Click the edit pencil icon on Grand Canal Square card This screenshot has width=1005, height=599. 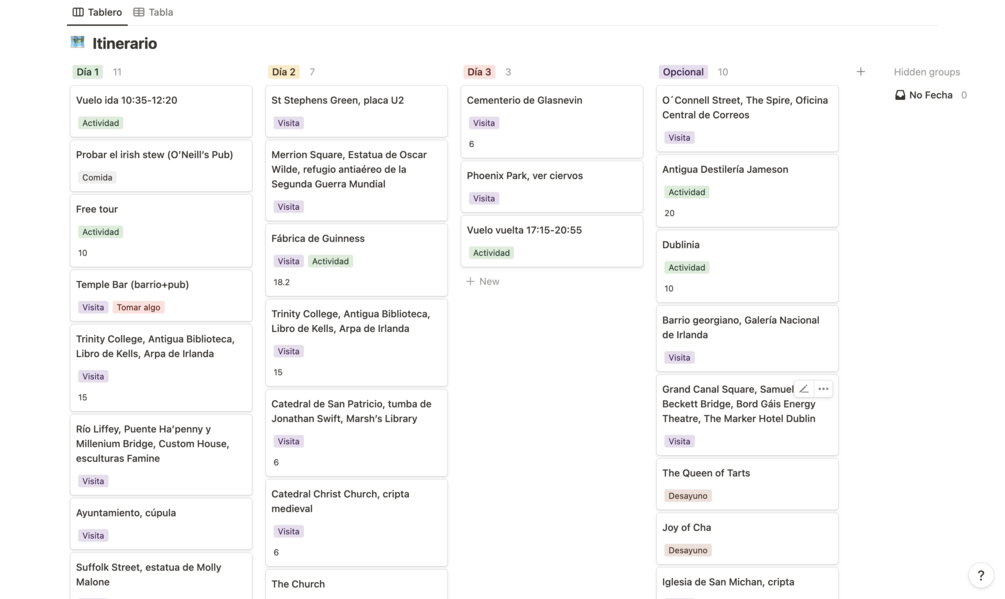click(x=804, y=389)
